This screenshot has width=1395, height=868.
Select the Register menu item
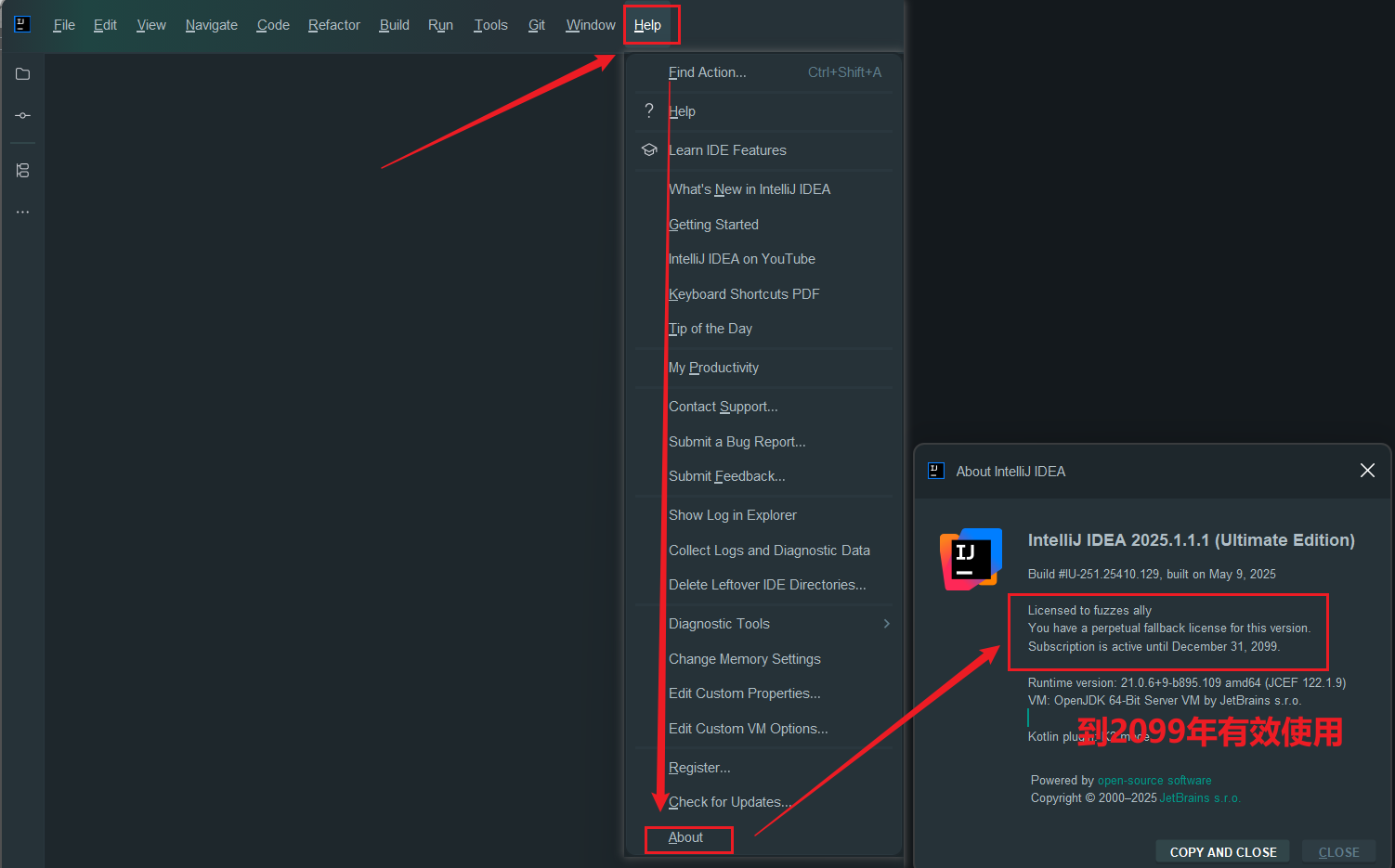pos(763,768)
